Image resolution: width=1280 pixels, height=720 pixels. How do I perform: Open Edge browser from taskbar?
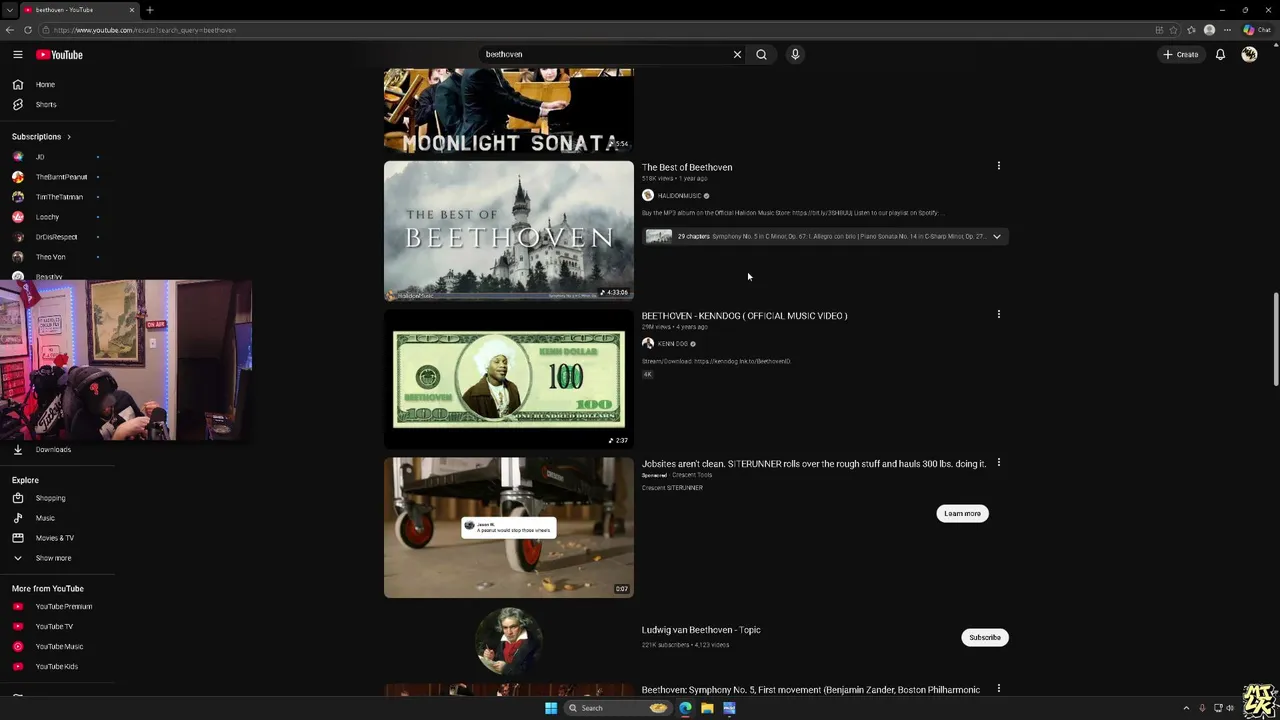tap(685, 708)
